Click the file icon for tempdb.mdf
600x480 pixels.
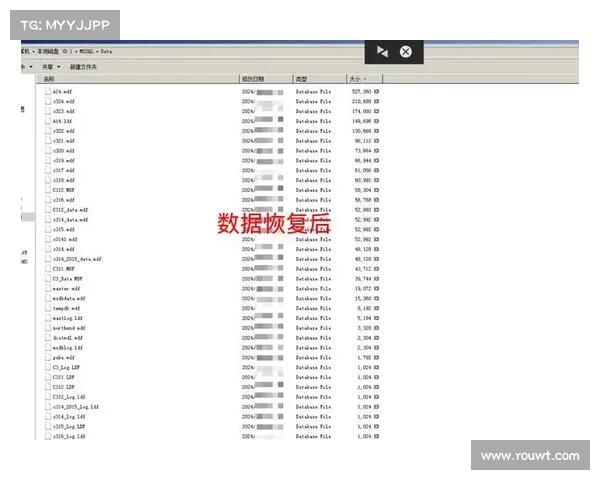click(x=48, y=308)
